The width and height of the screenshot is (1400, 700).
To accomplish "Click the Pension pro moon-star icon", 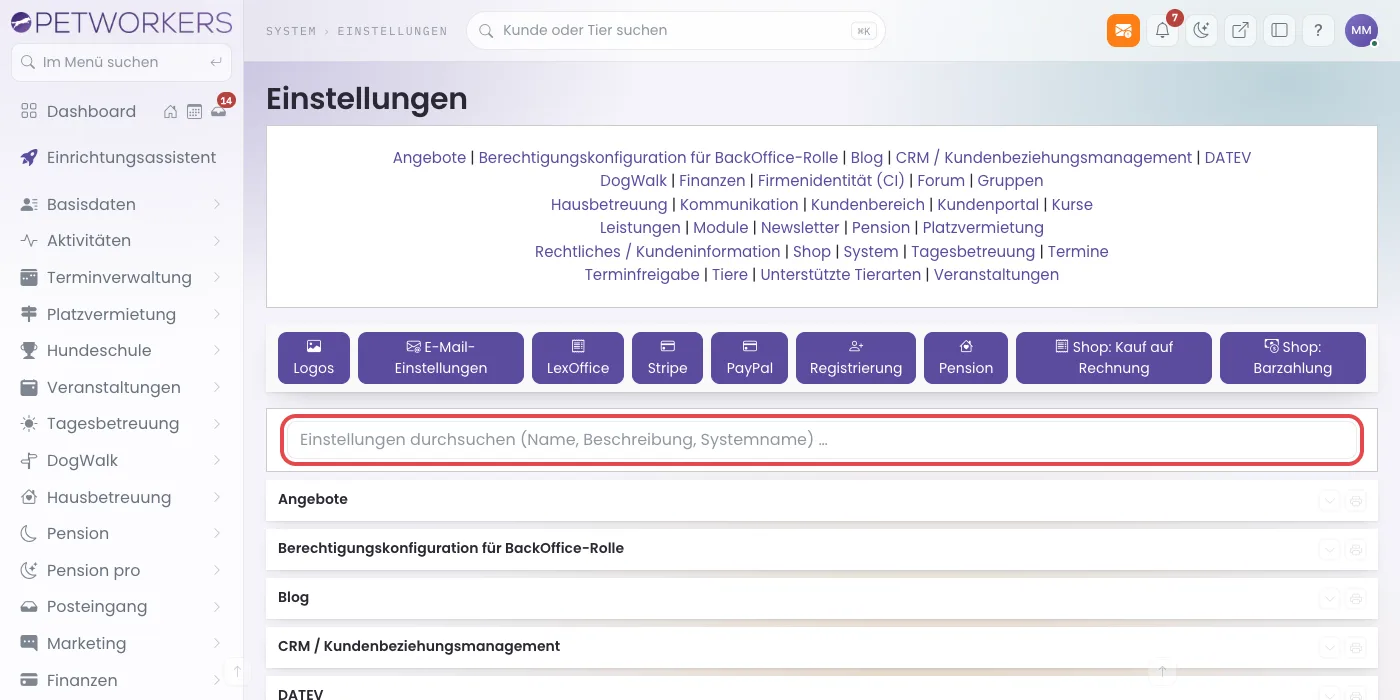I will click(x=29, y=571).
